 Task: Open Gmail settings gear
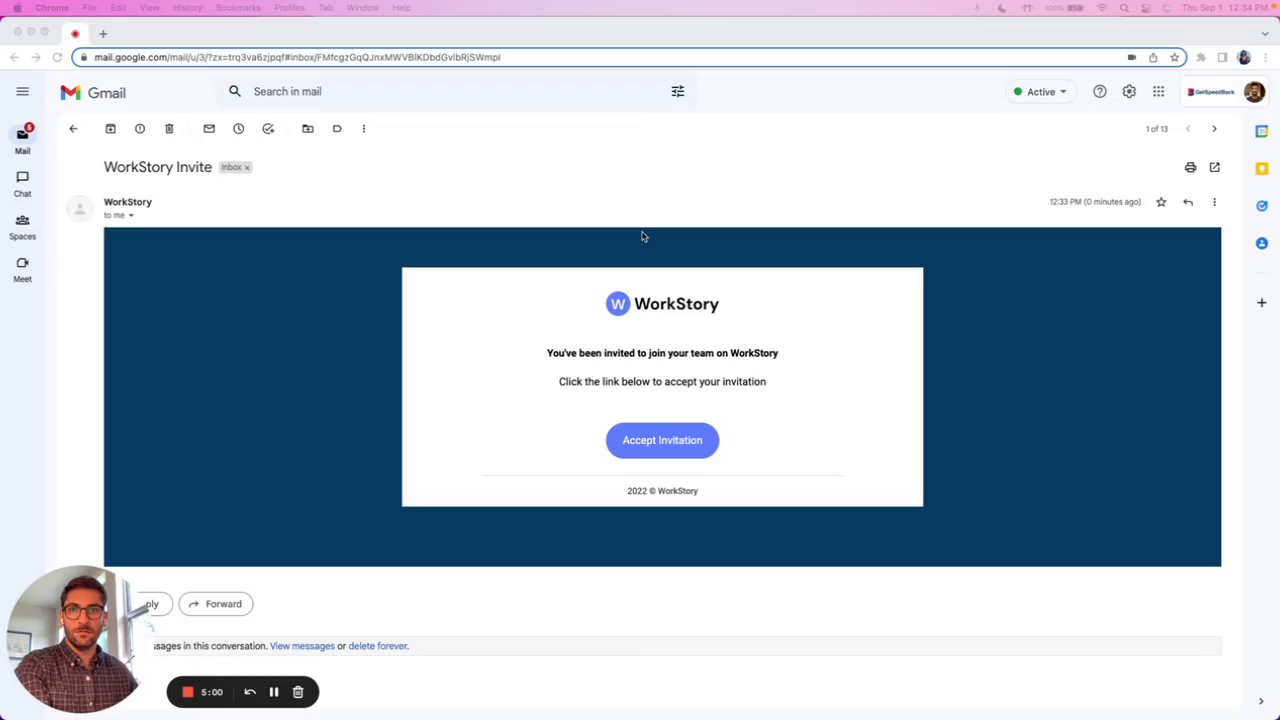point(1129,92)
